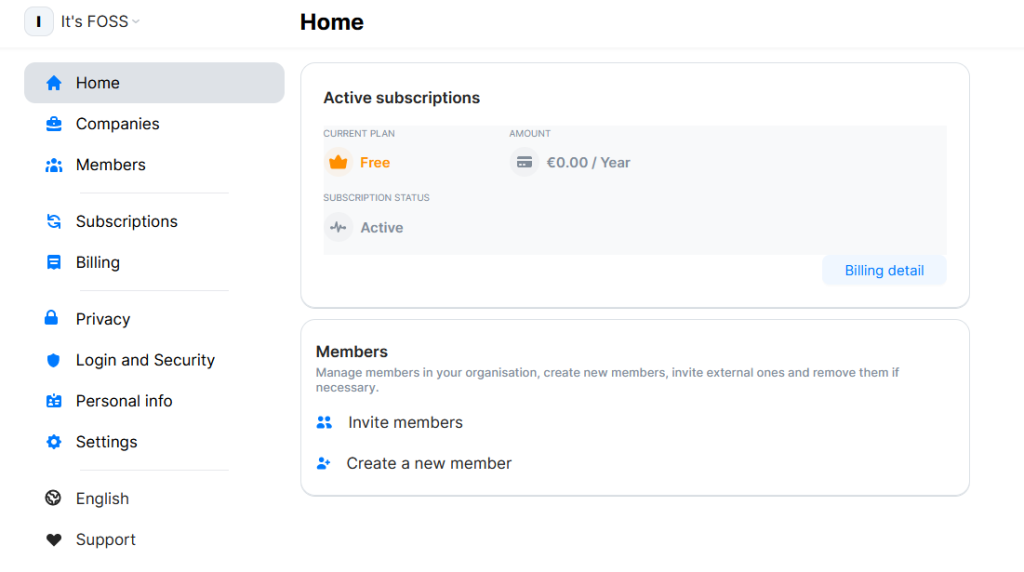This screenshot has width=1024, height=572.
Task: Choose Create a new member
Action: point(428,464)
